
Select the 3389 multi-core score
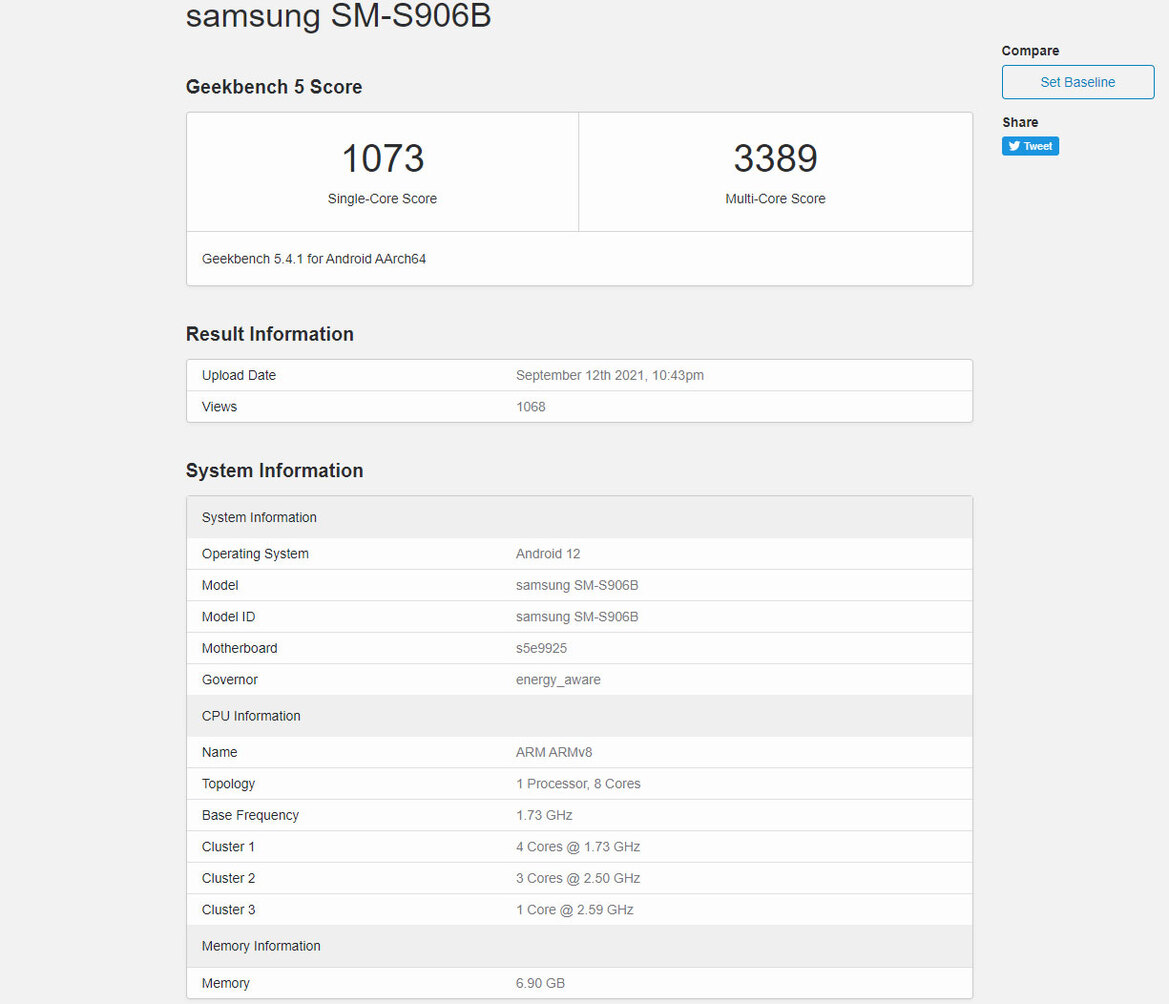775,158
